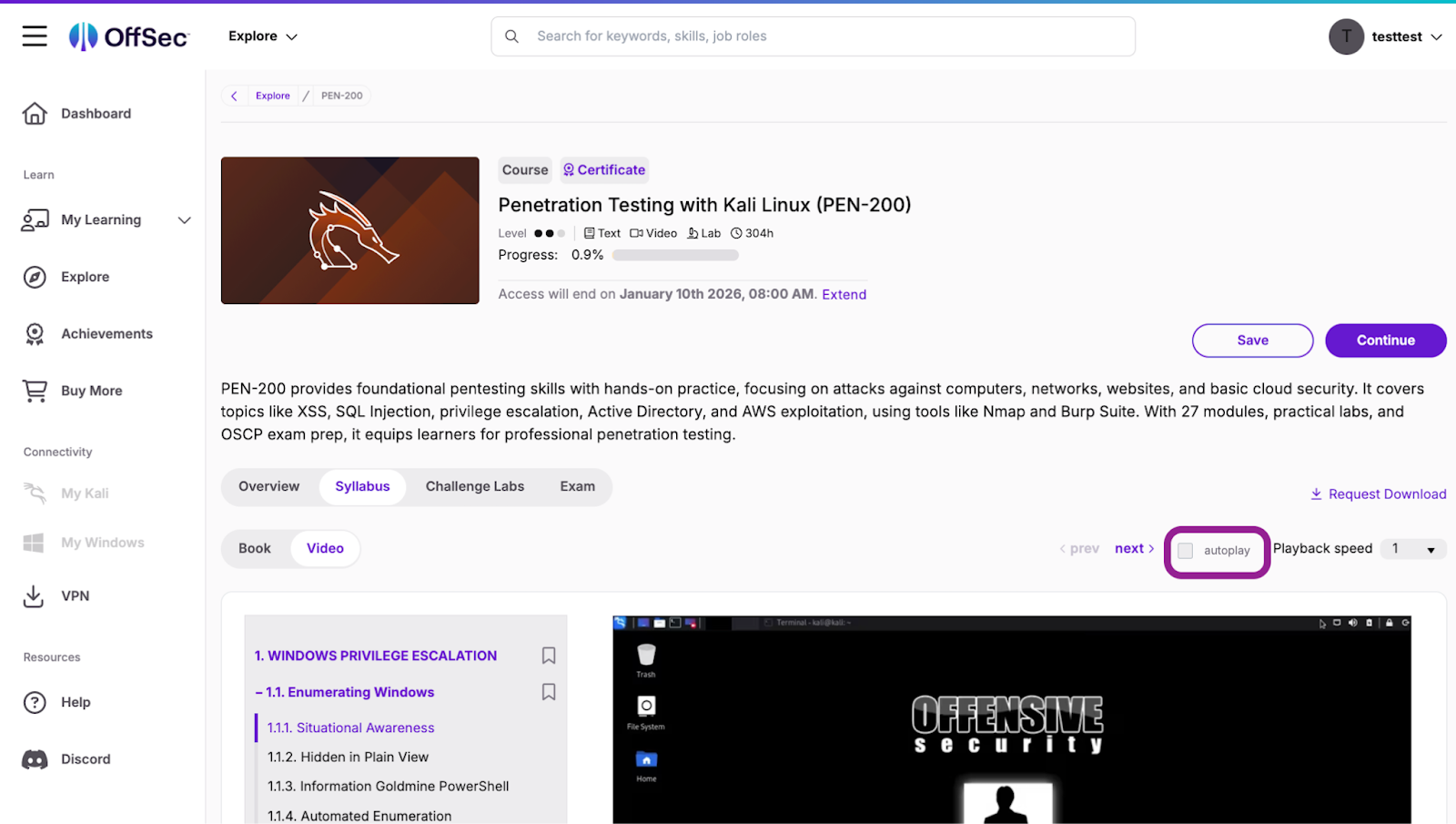Click the Course tag label
This screenshot has width=1456, height=824.
[x=525, y=170]
